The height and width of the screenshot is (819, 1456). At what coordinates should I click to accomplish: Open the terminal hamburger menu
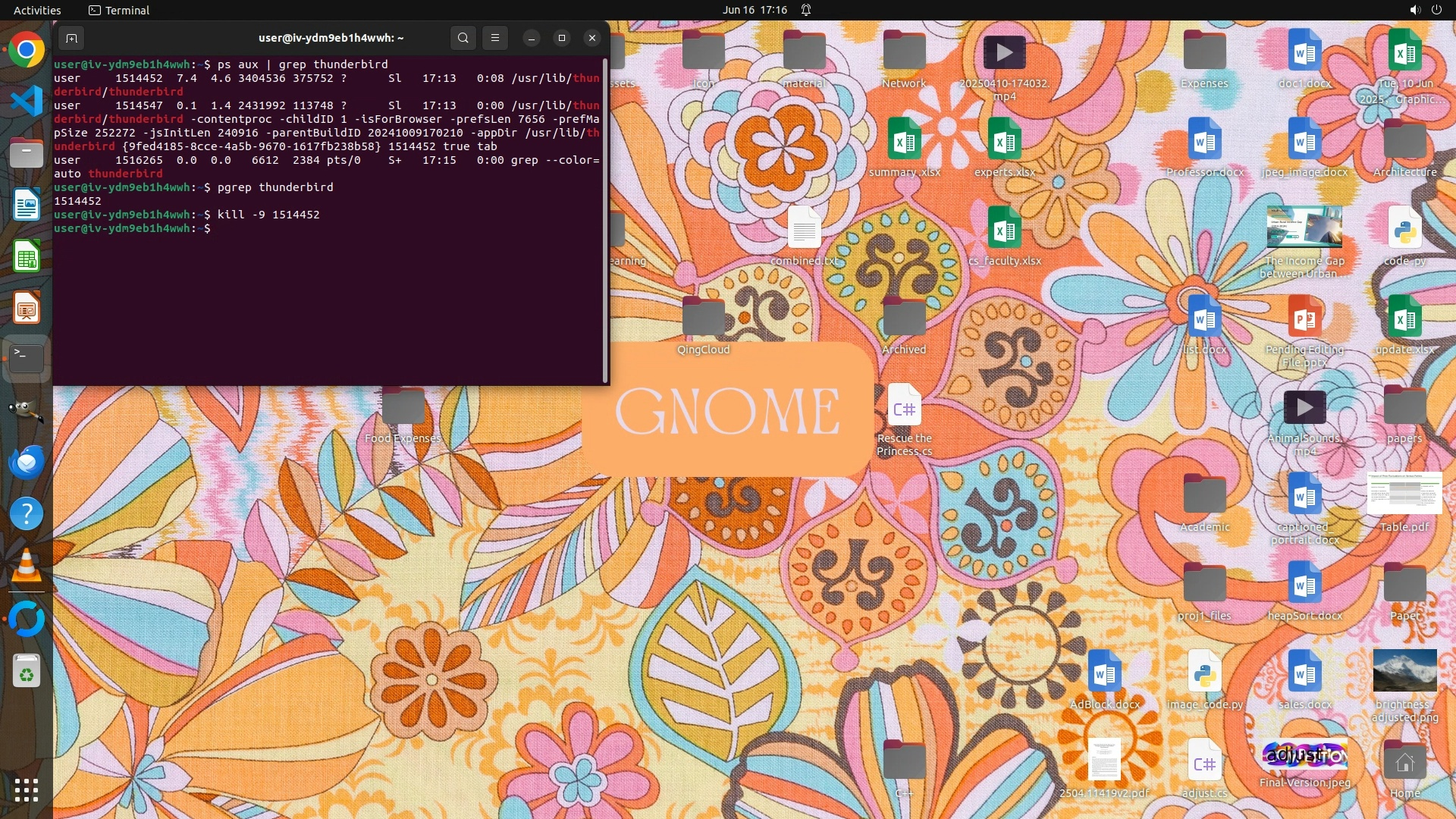coord(495,38)
